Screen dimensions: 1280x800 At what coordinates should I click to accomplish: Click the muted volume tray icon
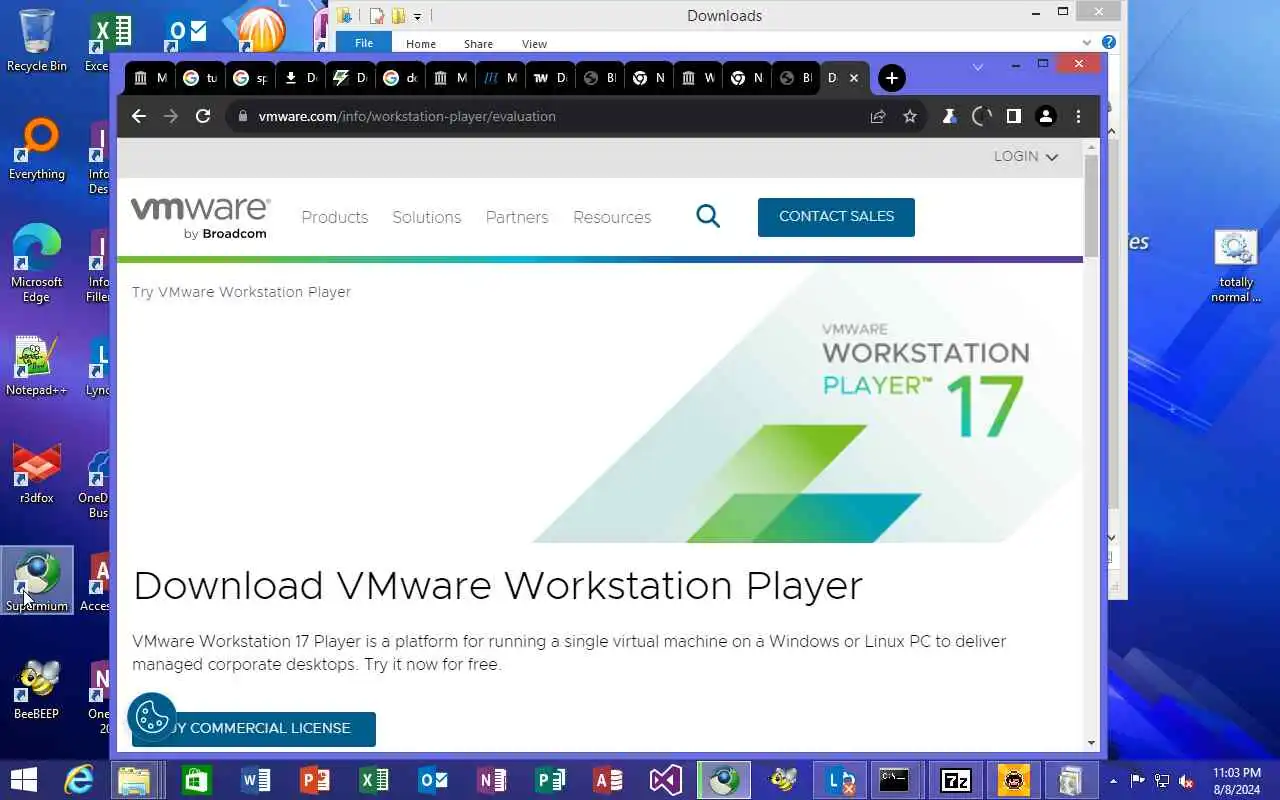coord(1186,780)
